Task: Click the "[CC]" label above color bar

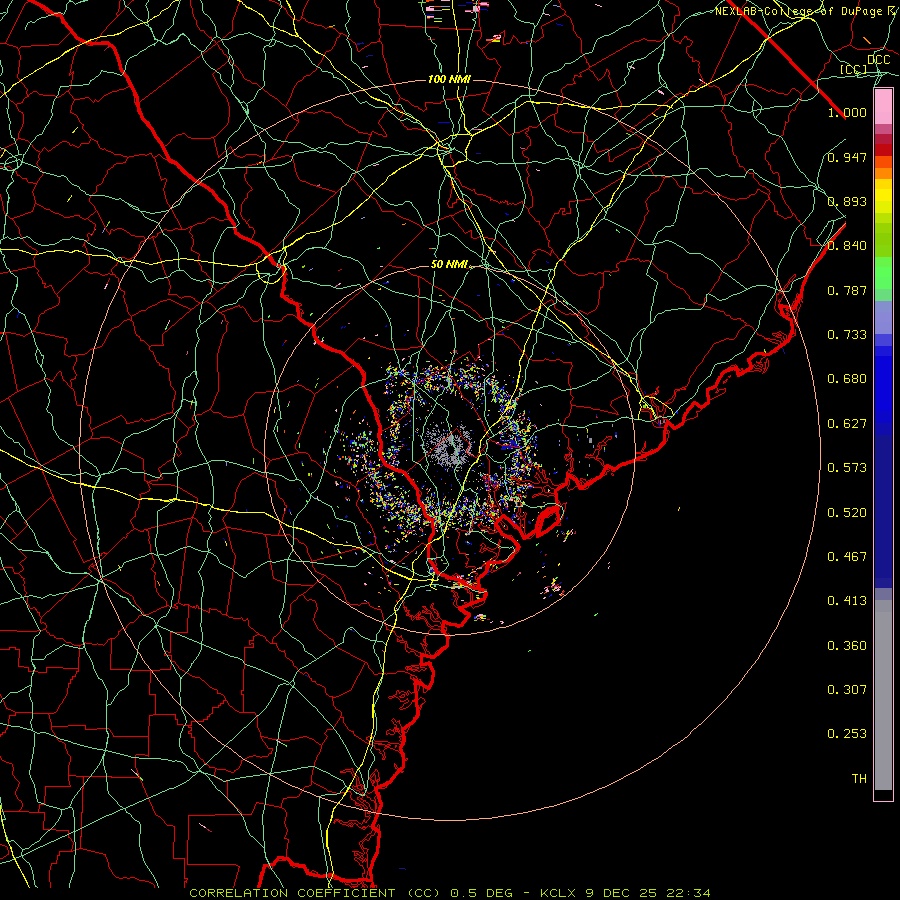Action: 854,69
